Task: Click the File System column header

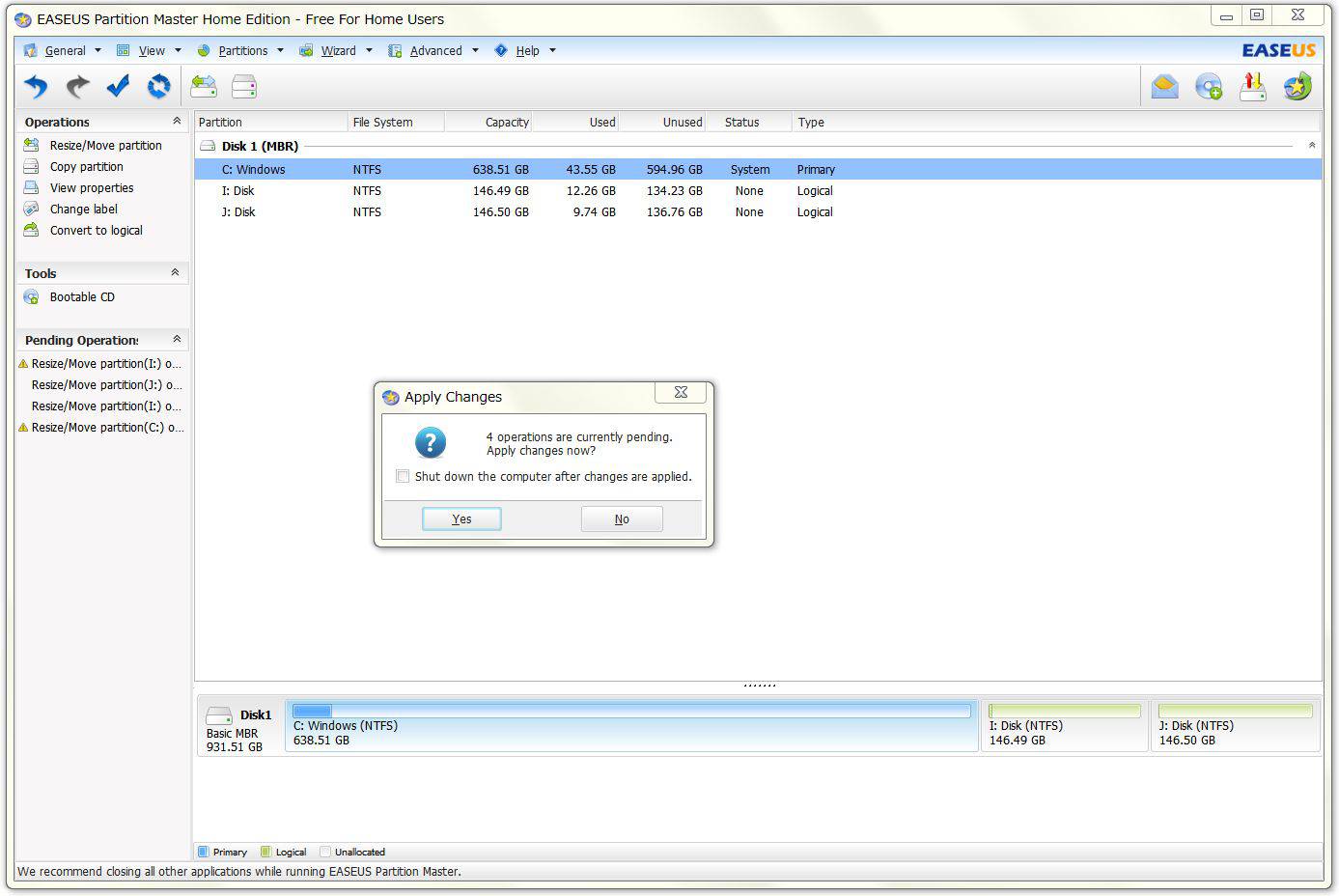Action: coord(396,122)
